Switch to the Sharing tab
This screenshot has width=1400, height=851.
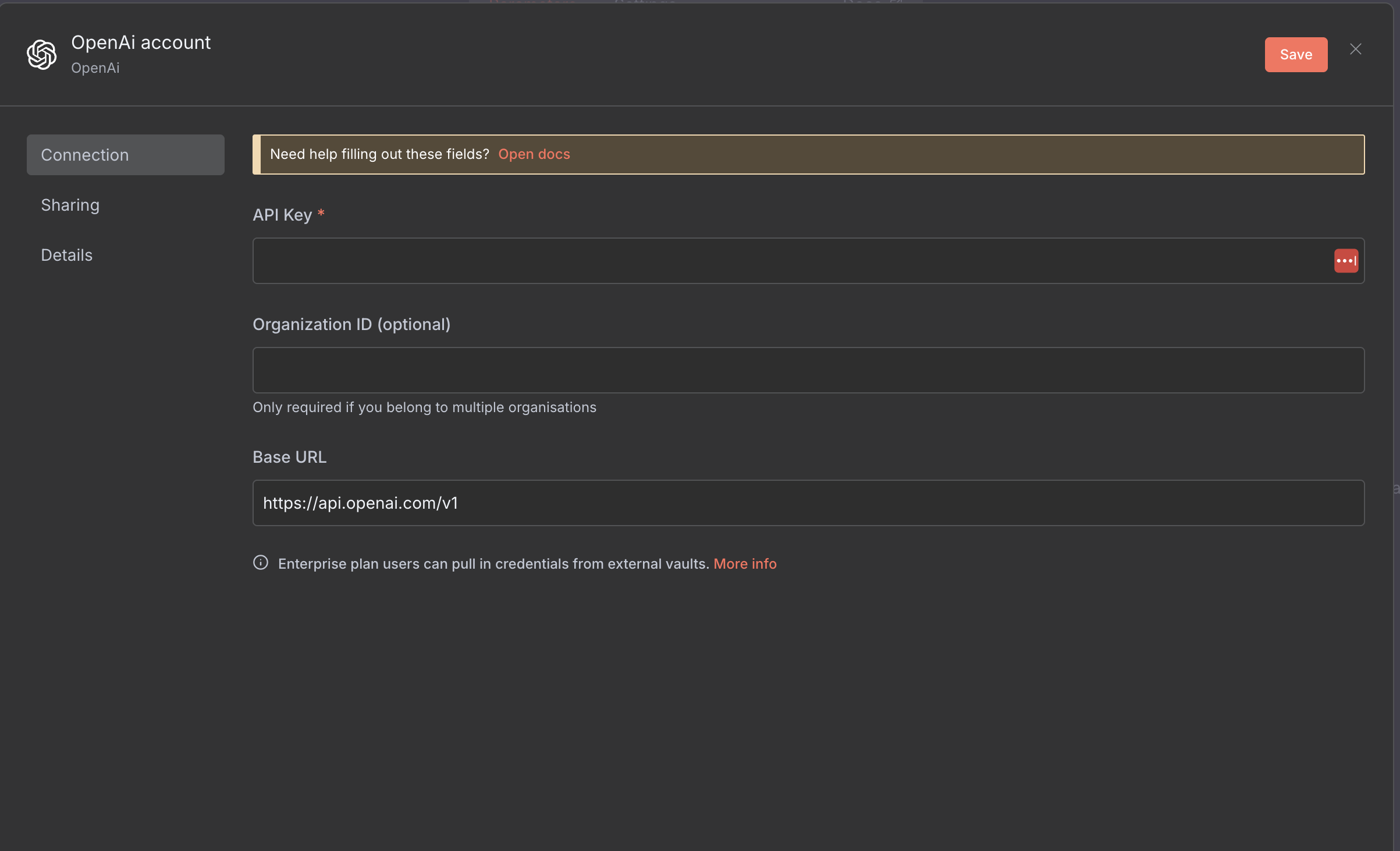(70, 205)
